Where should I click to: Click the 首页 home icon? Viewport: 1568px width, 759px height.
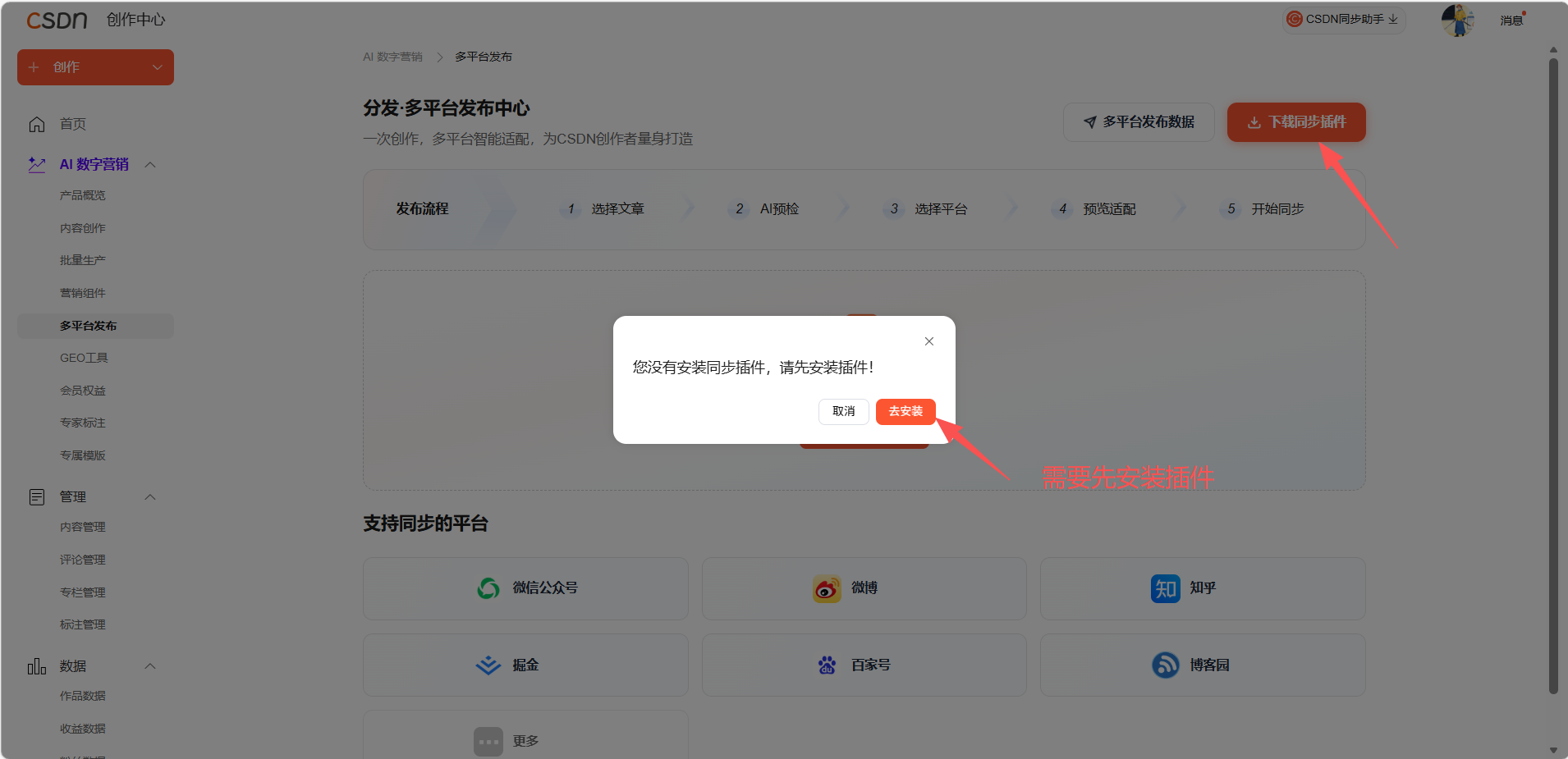click(37, 124)
